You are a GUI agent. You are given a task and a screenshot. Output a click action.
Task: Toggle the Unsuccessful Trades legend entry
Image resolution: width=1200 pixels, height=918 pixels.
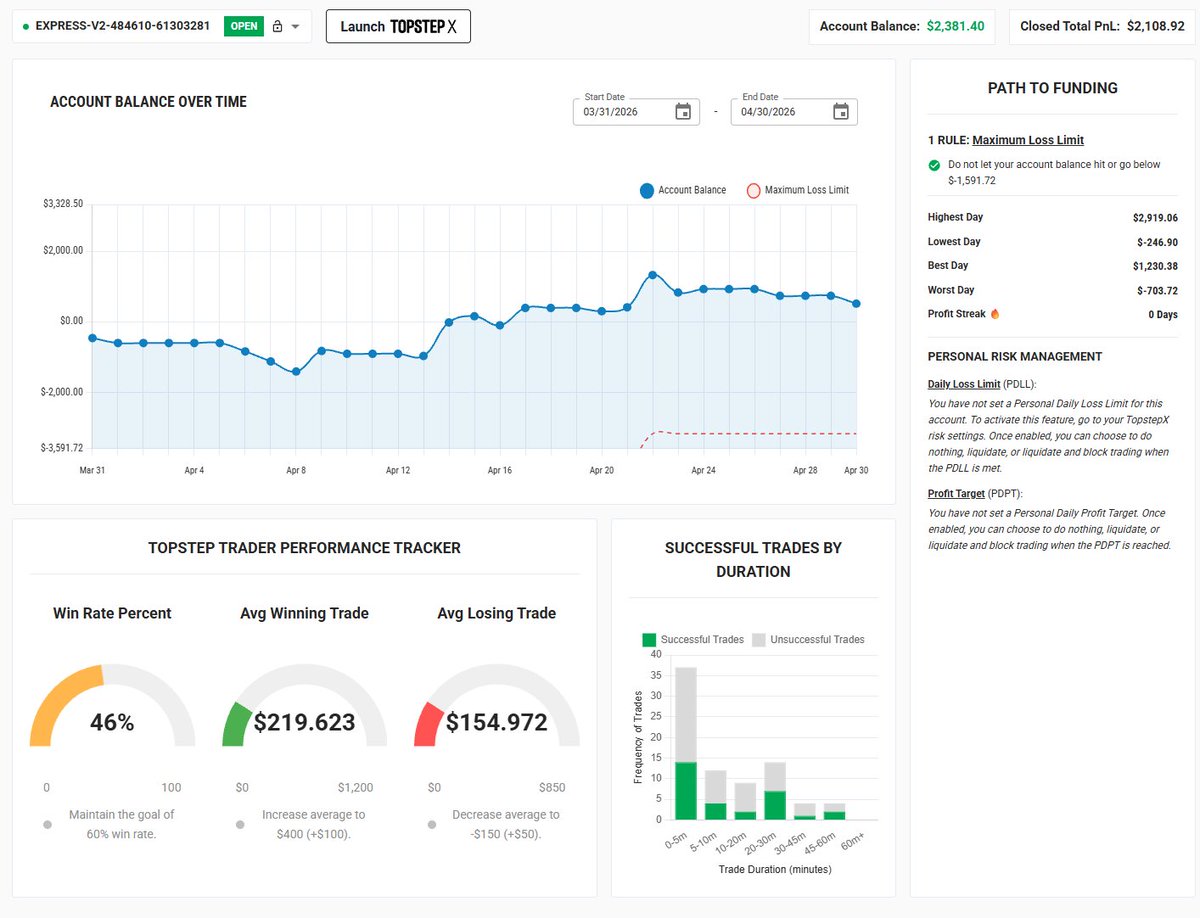click(808, 639)
